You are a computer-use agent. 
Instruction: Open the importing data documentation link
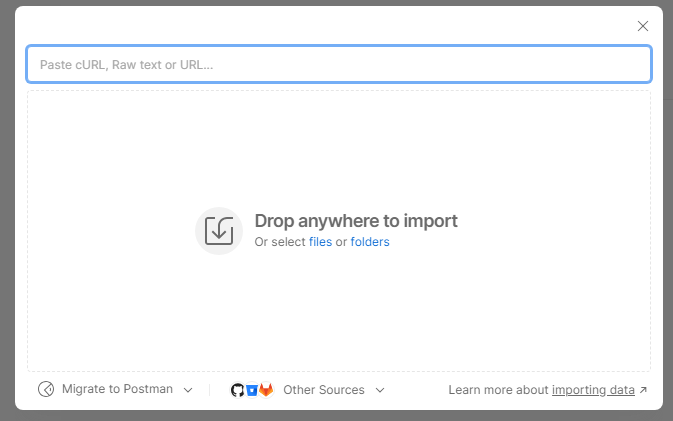click(x=593, y=390)
